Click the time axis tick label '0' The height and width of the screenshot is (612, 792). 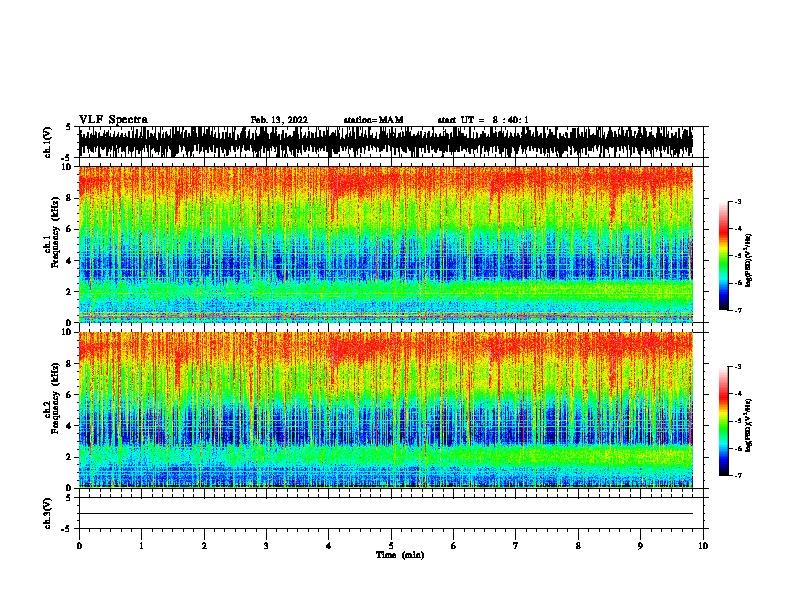[x=79, y=546]
